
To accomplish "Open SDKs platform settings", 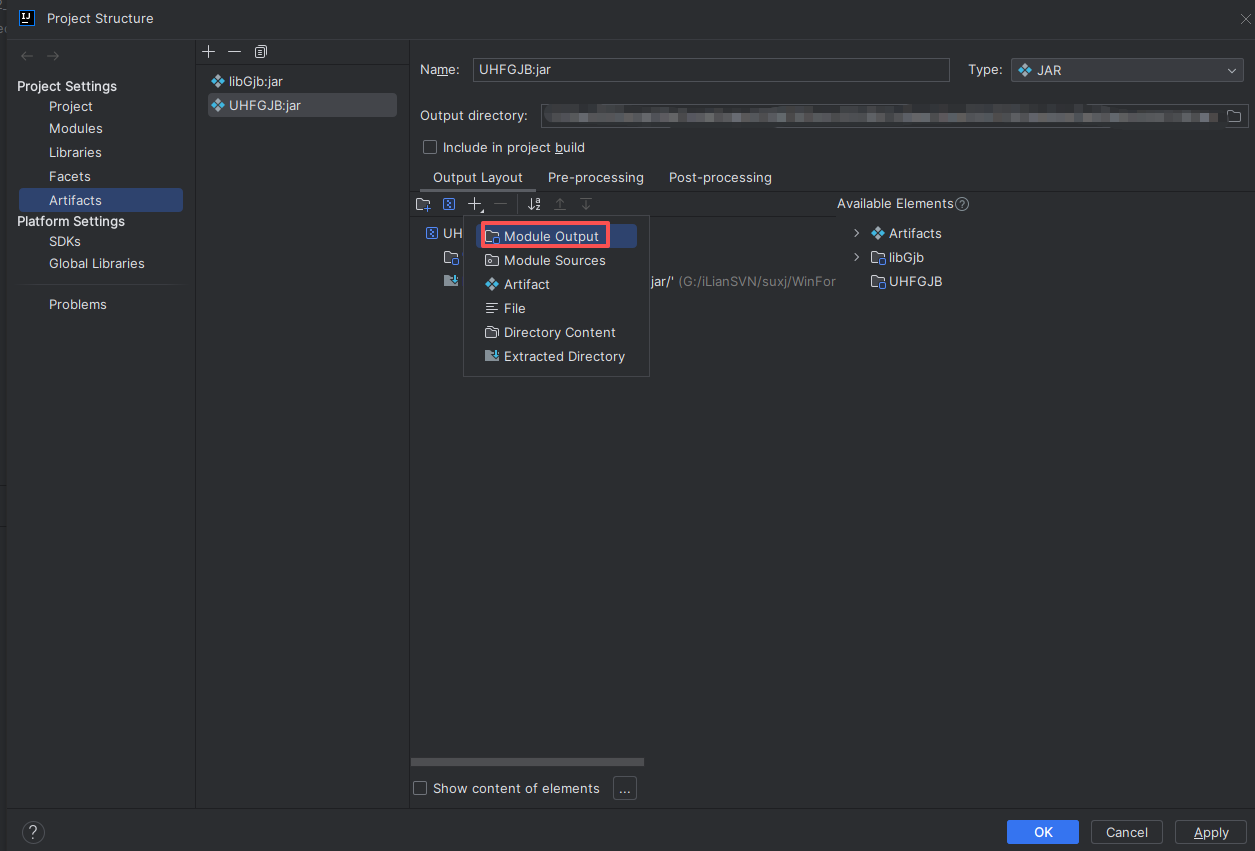I will coord(65,241).
